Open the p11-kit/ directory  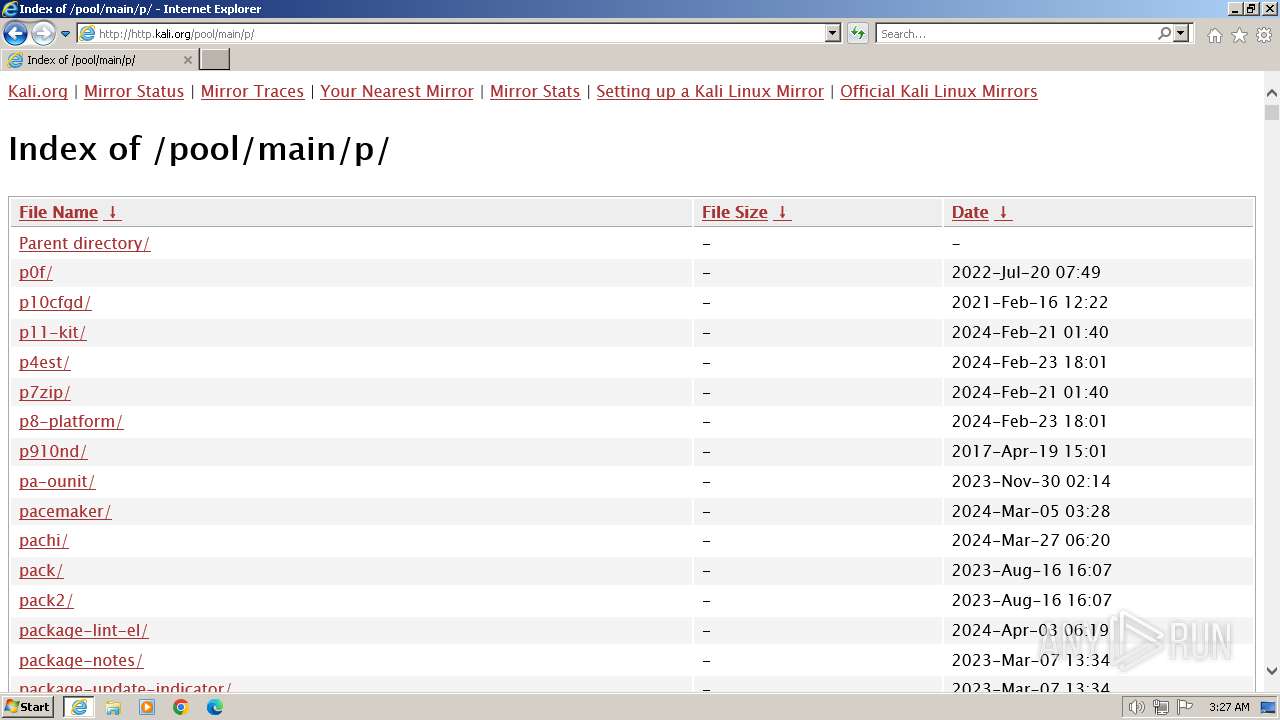(x=52, y=332)
